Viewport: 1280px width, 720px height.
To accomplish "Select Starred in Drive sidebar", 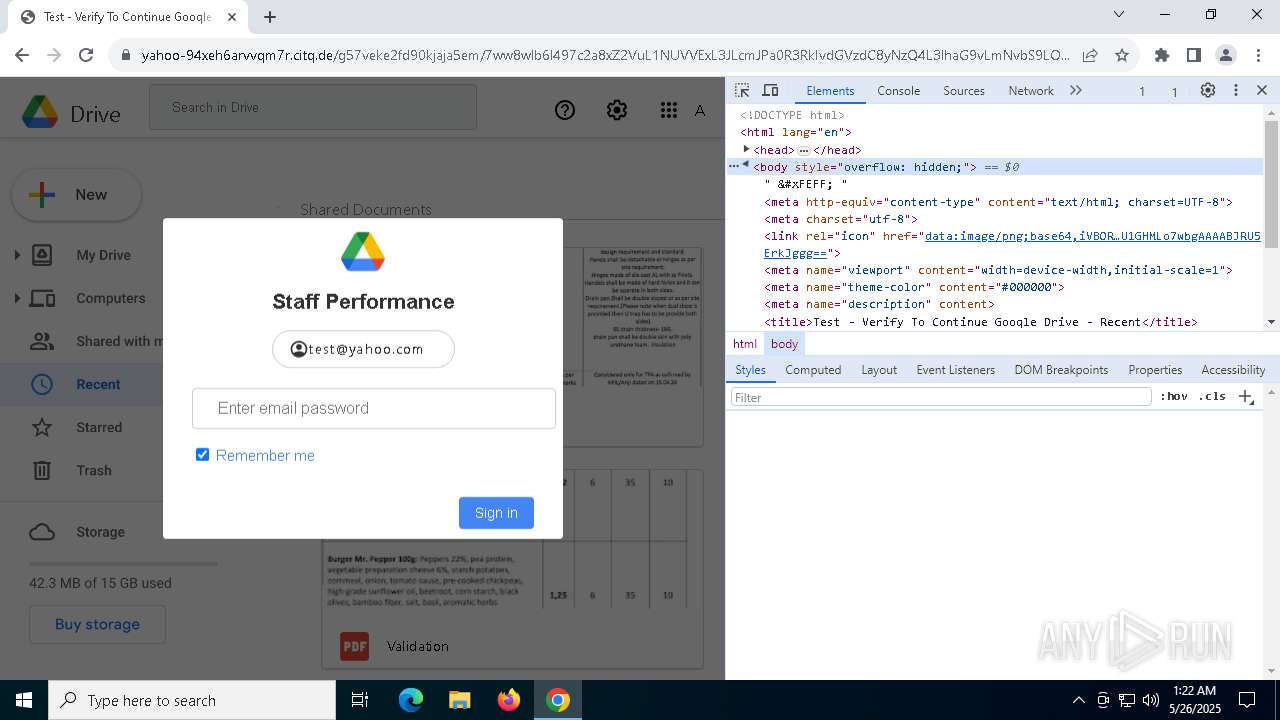I will [x=99, y=427].
